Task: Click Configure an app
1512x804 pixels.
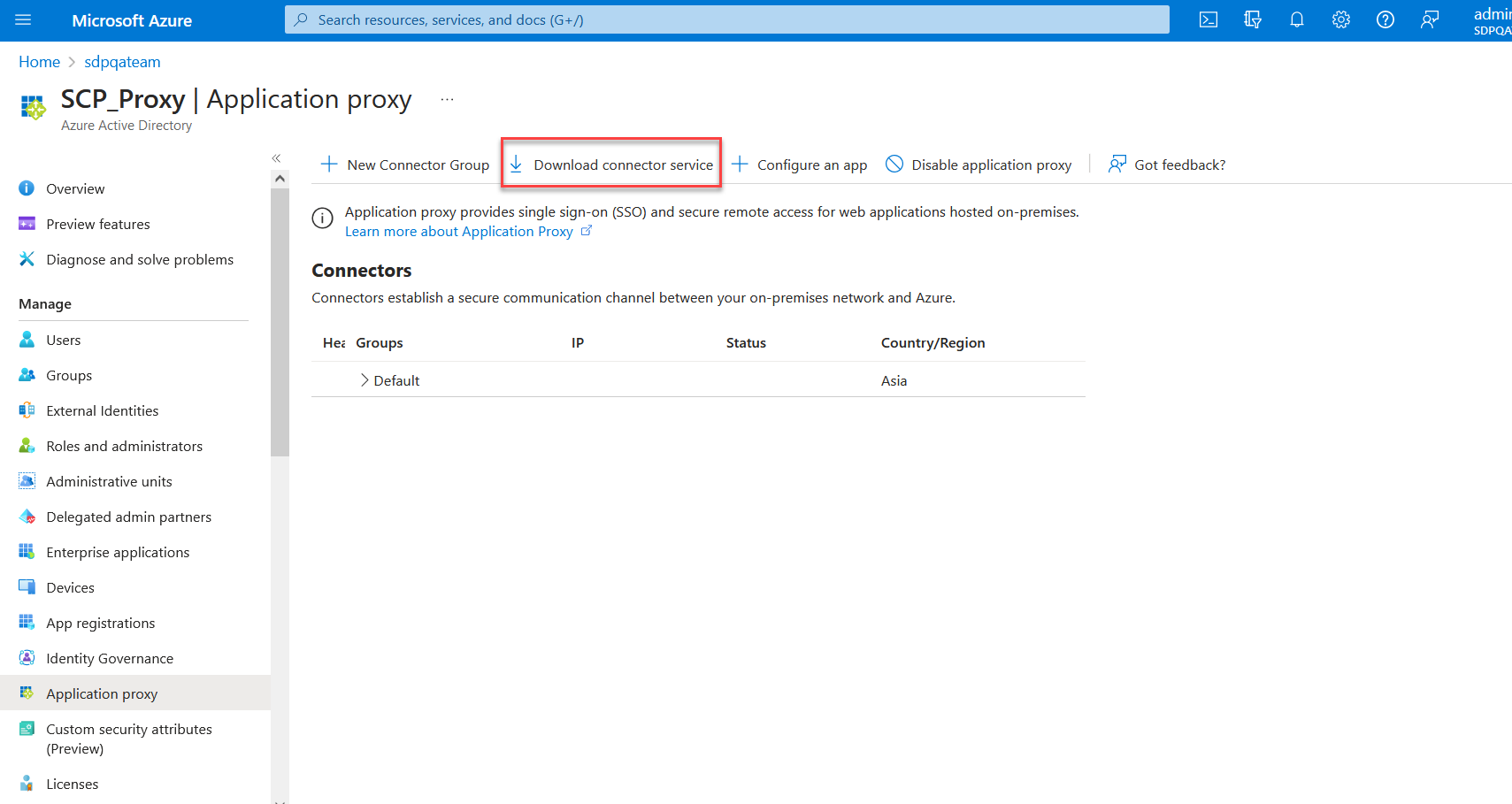Action: click(800, 165)
